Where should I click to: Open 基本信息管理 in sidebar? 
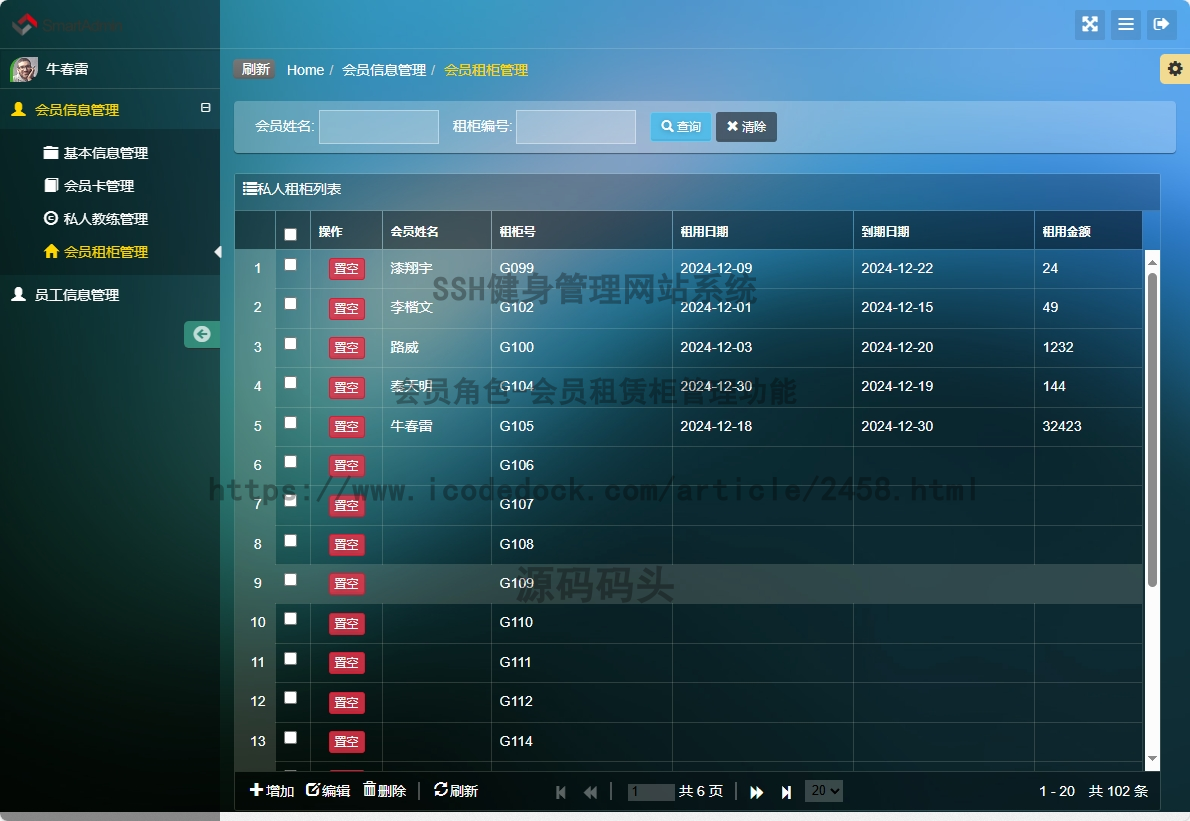point(96,153)
